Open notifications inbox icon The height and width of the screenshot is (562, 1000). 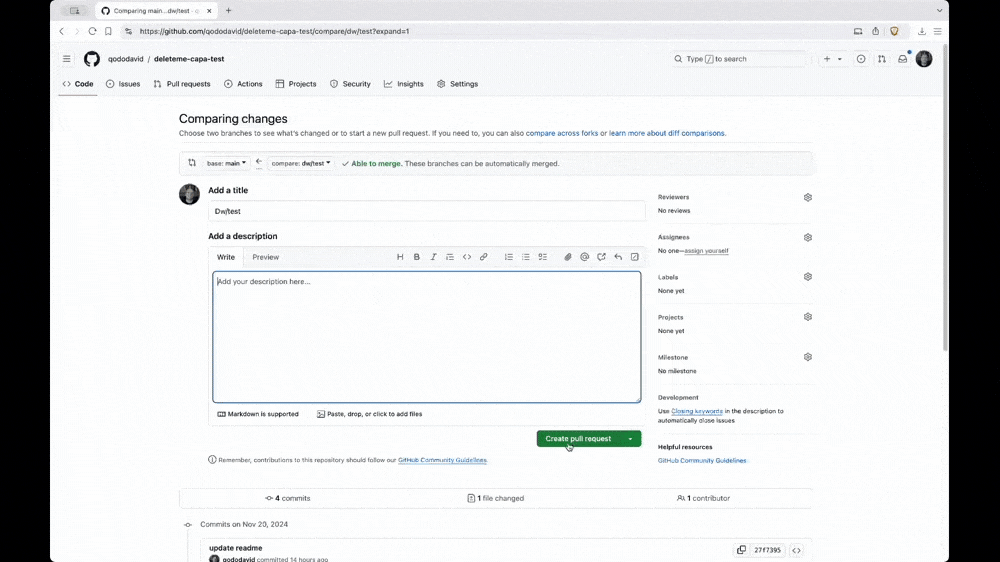[x=902, y=59]
